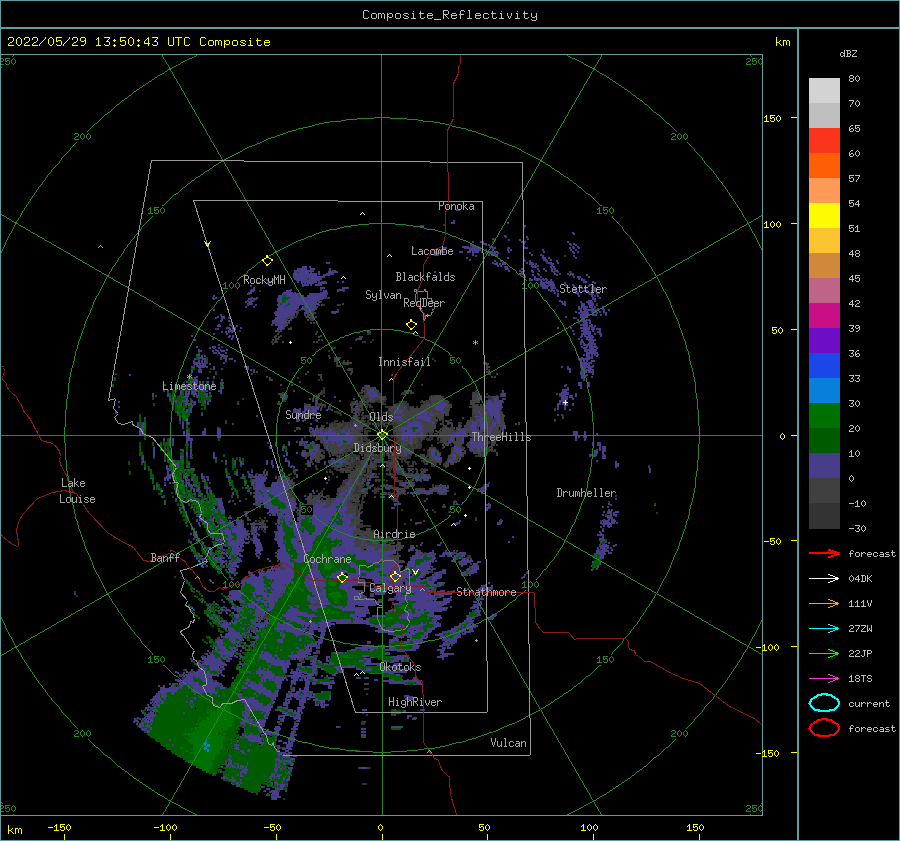Pick the red 60-65 dBZ color swatch
Screen dimensions: 900x841
824,141
